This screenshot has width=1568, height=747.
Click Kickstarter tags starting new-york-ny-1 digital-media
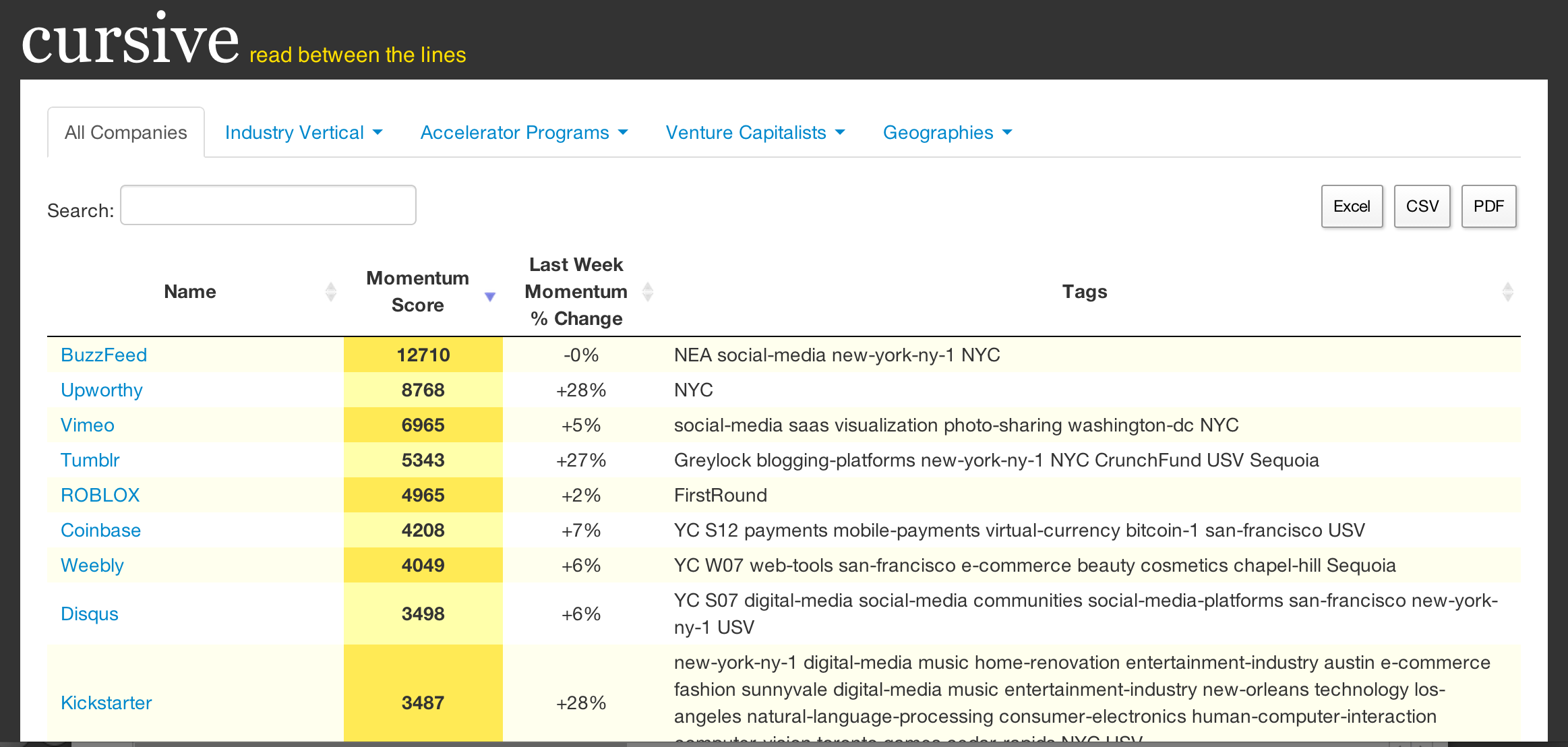pyautogui.click(x=1083, y=696)
